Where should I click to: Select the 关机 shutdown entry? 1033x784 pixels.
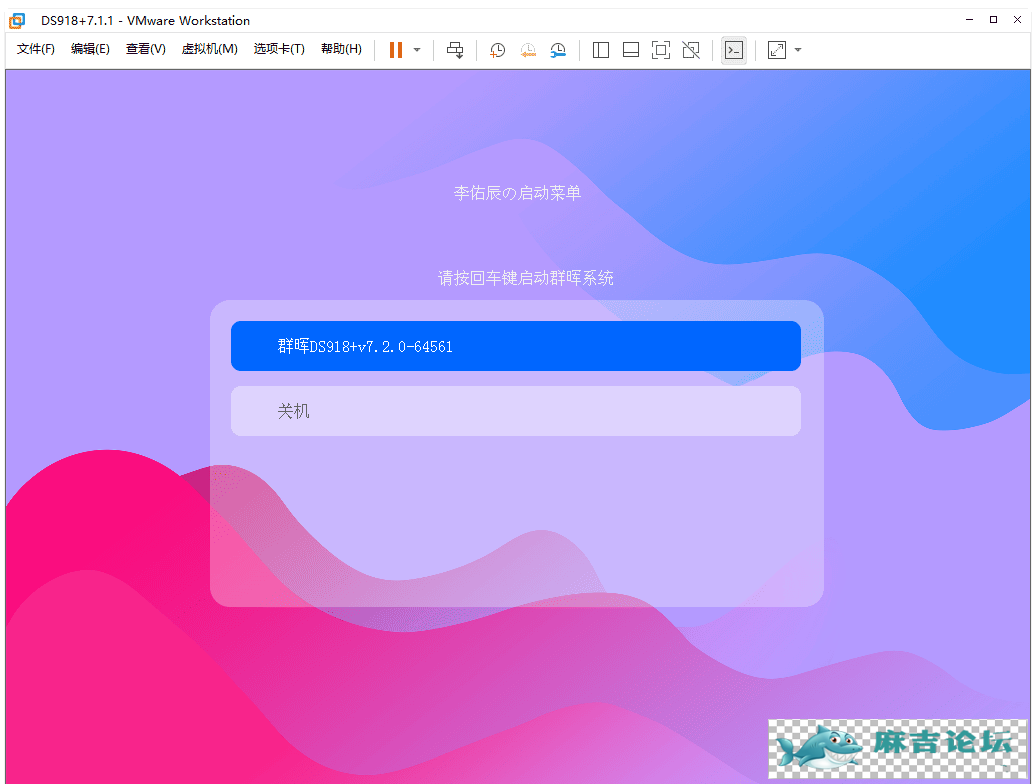516,411
